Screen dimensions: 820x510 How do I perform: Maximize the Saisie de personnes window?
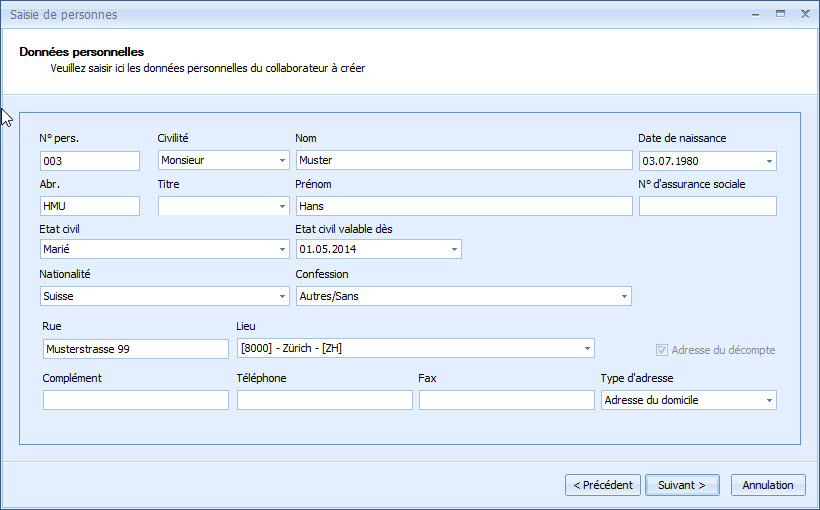[779, 14]
